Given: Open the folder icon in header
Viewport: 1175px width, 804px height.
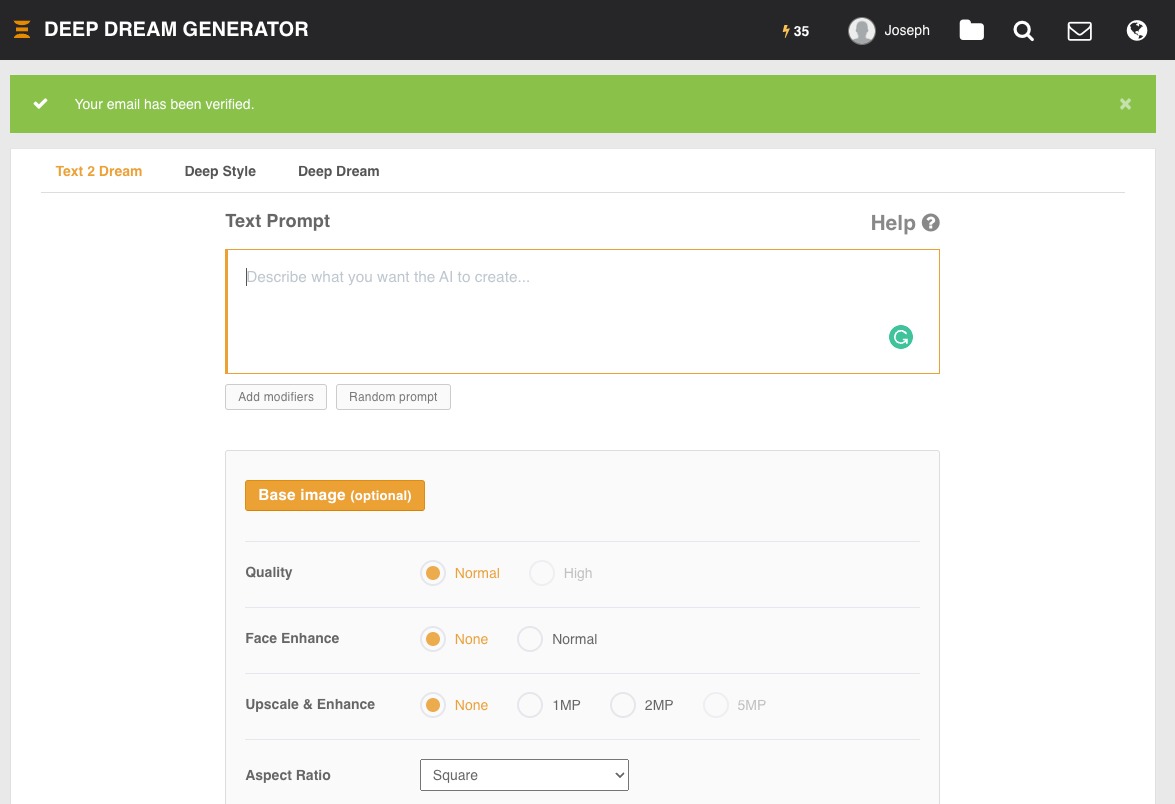Looking at the screenshot, I should click(971, 30).
